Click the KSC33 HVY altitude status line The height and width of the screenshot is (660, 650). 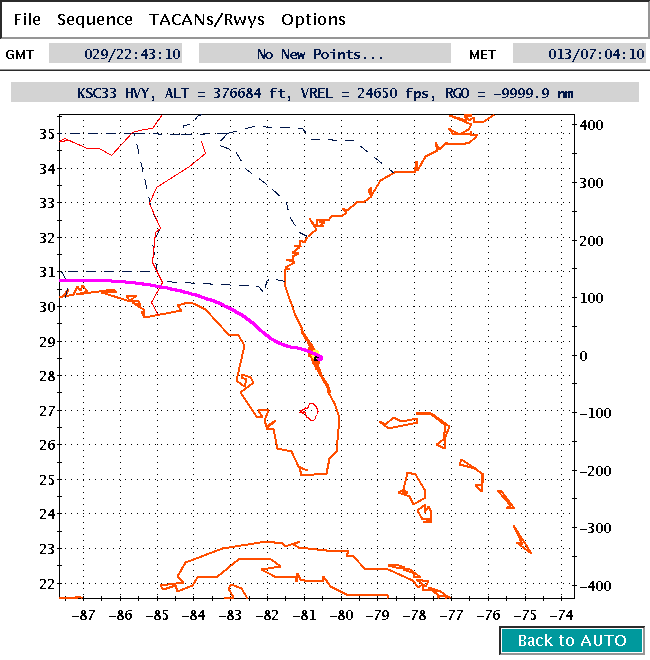(325, 93)
